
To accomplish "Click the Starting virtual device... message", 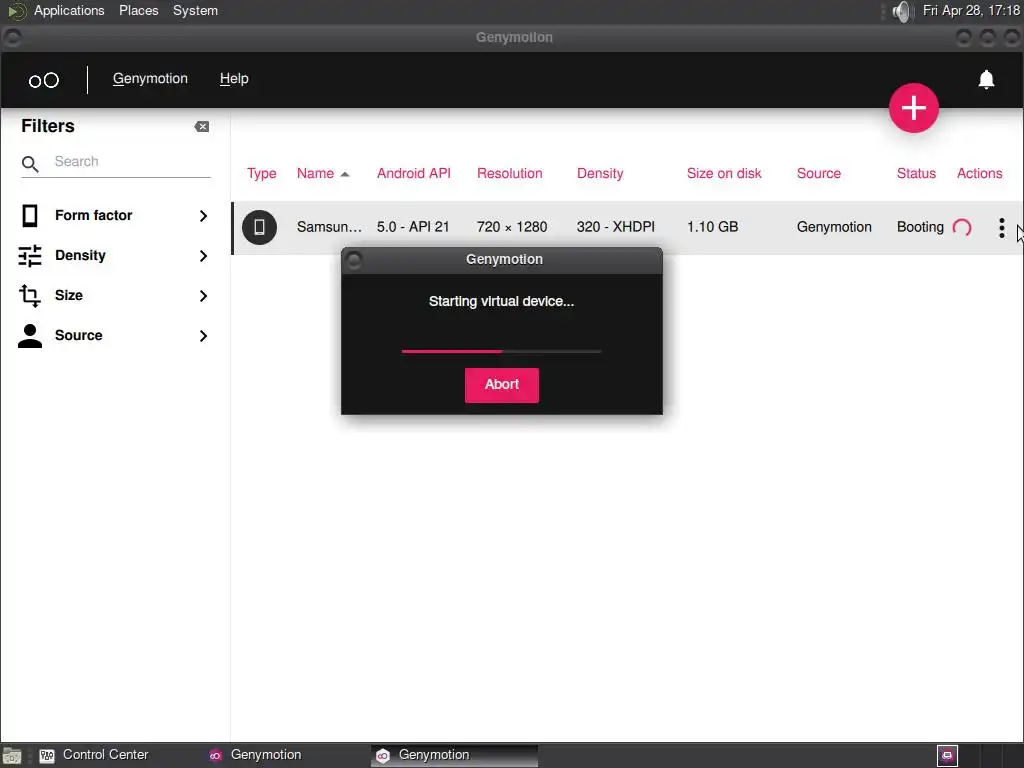I will click(501, 301).
